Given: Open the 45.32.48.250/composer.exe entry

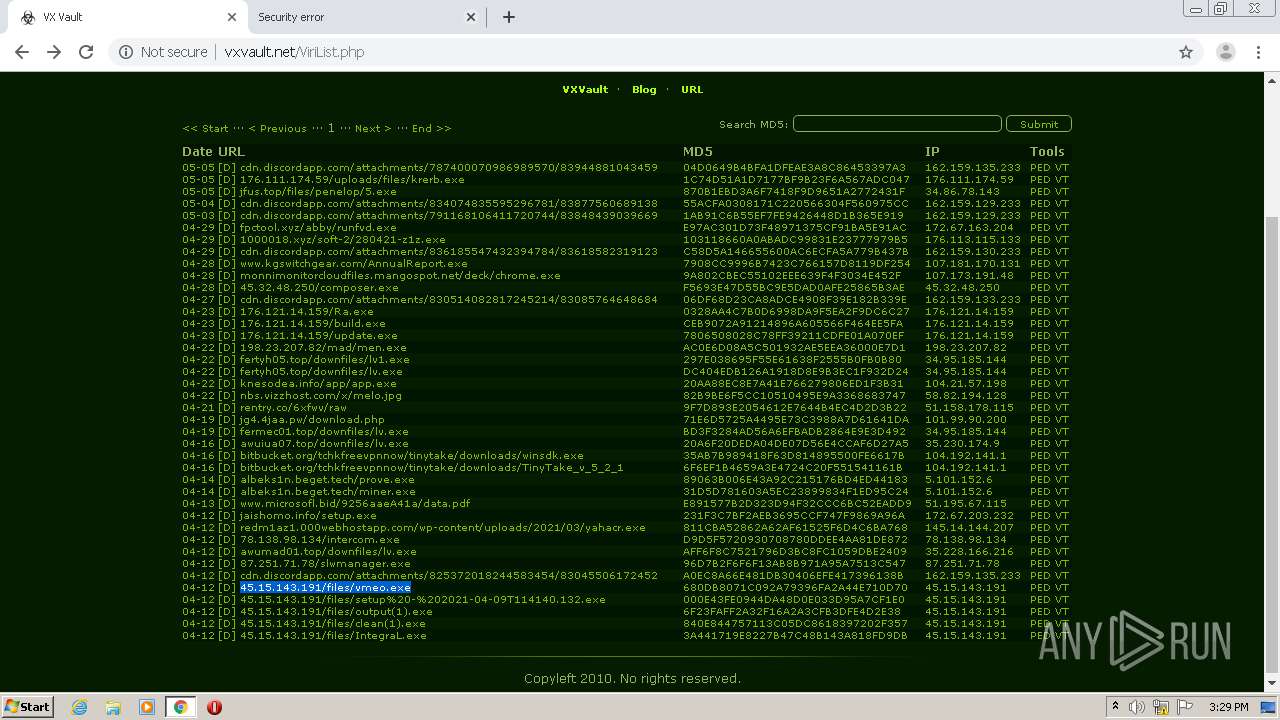Looking at the screenshot, I should pyautogui.click(x=319, y=288).
